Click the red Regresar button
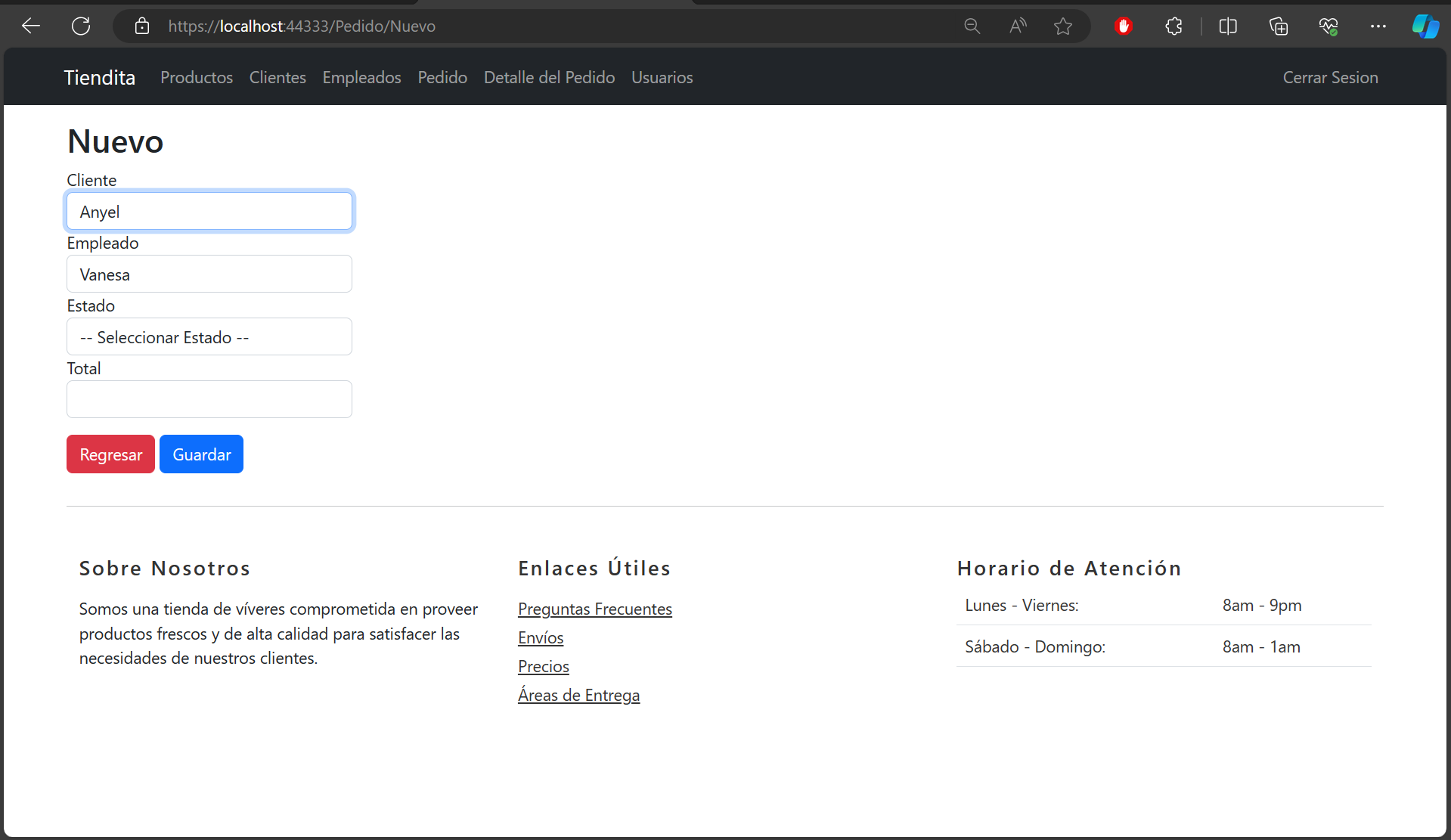This screenshot has height=840, width=1451. pos(110,454)
